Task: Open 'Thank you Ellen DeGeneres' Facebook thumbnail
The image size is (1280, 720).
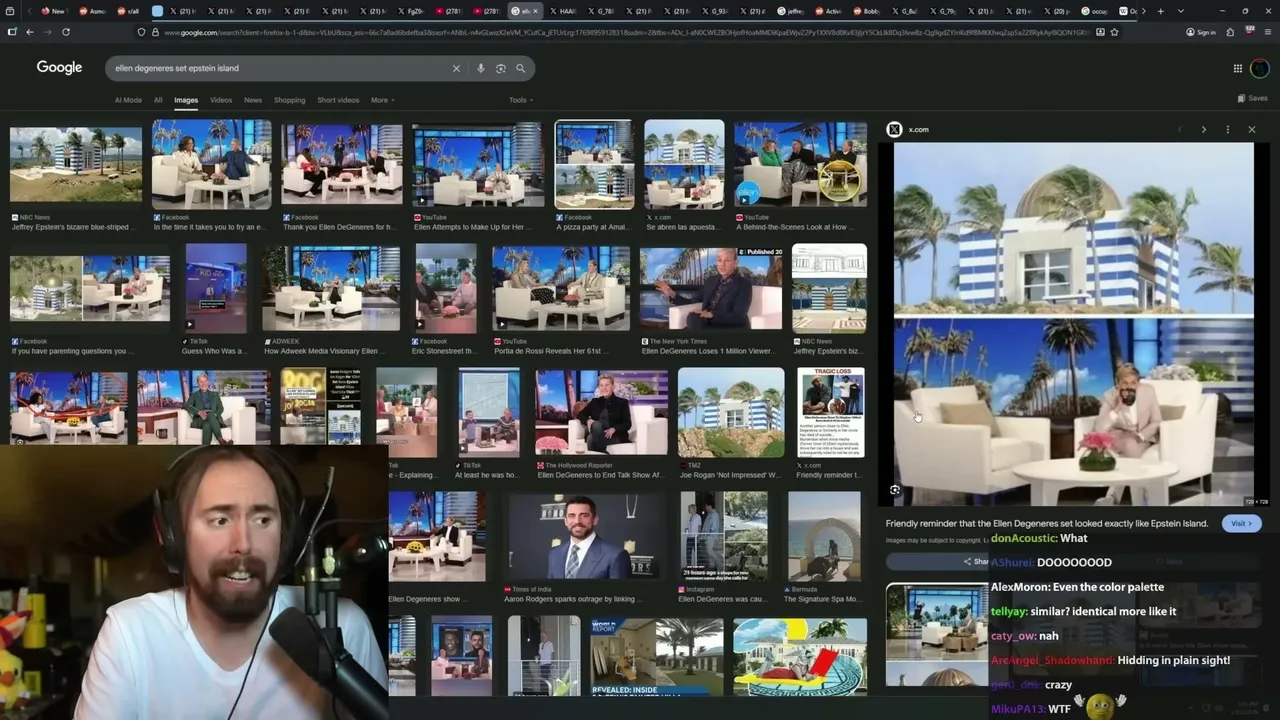Action: pyautogui.click(x=342, y=164)
